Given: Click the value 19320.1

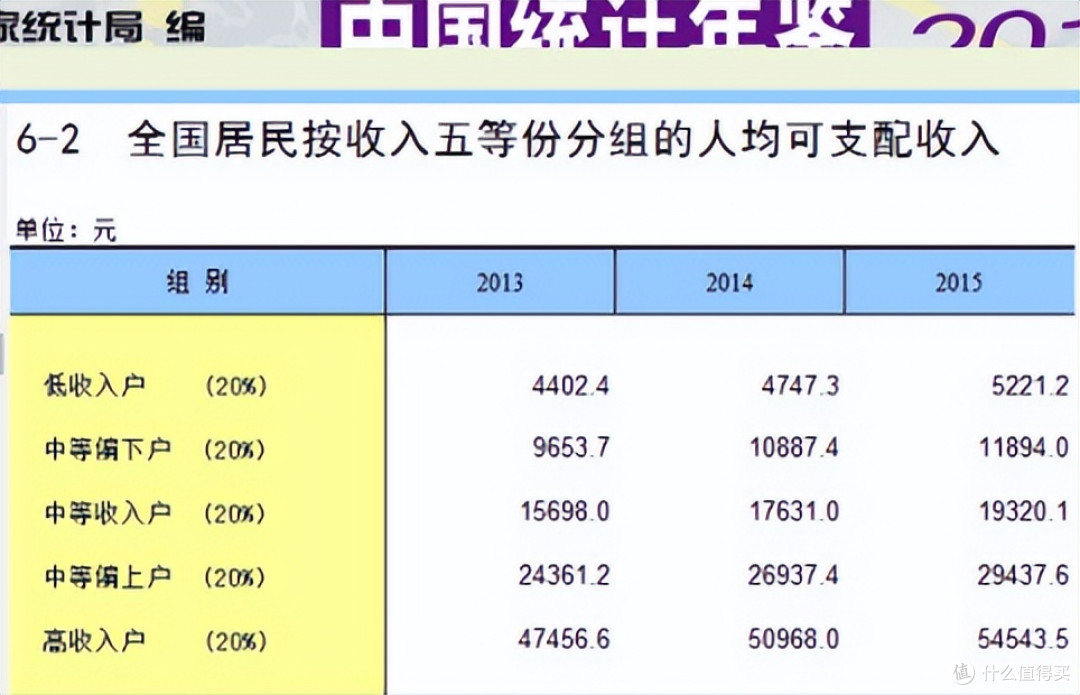Looking at the screenshot, I should point(1024,511).
